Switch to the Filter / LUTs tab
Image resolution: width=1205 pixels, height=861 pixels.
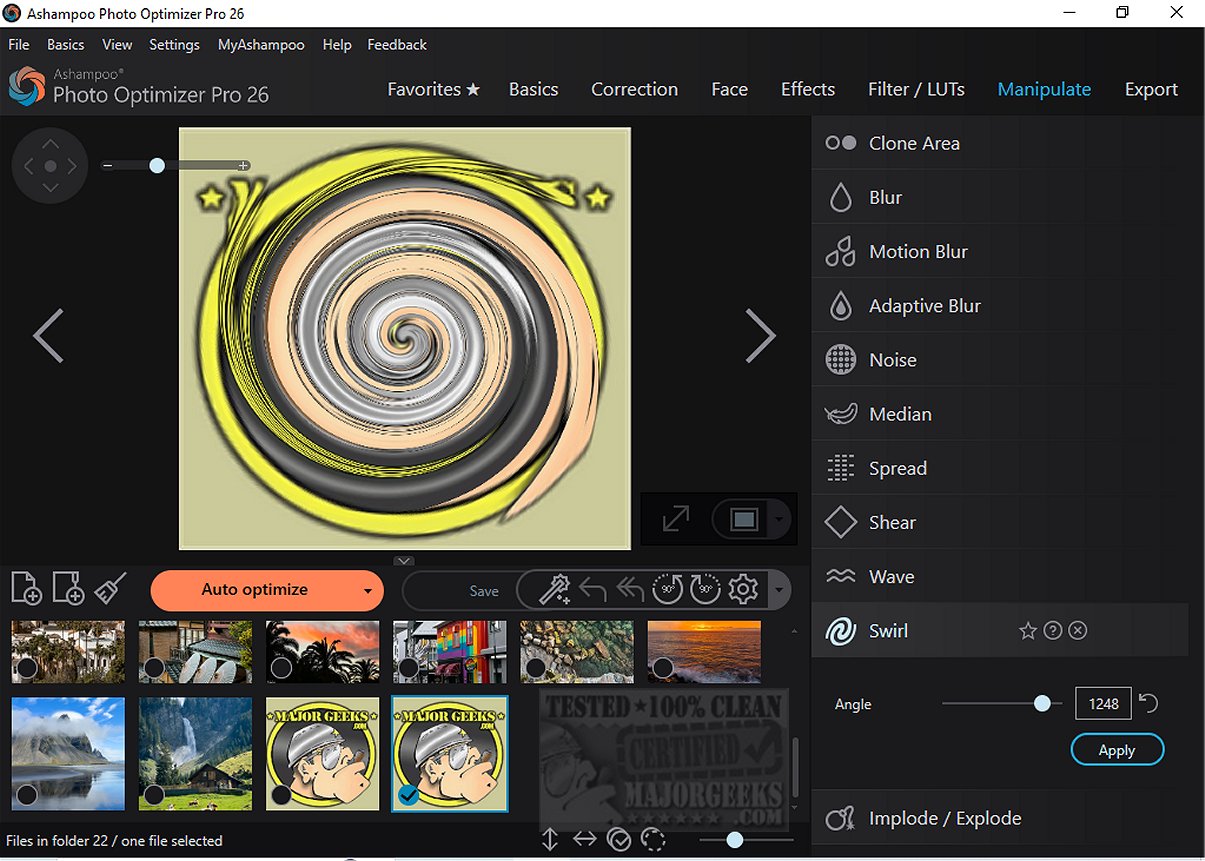coord(916,89)
